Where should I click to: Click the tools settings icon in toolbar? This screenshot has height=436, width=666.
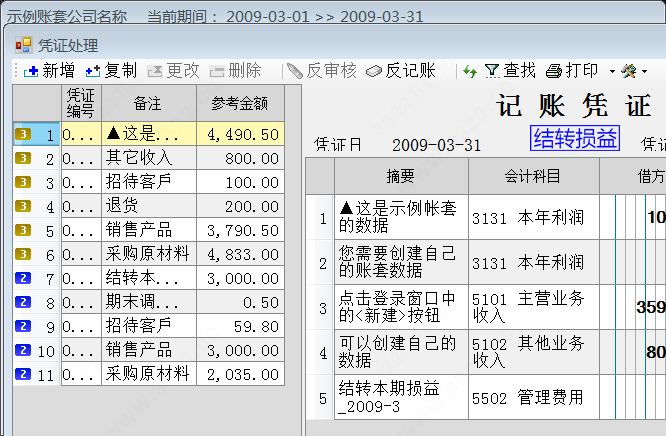click(629, 71)
